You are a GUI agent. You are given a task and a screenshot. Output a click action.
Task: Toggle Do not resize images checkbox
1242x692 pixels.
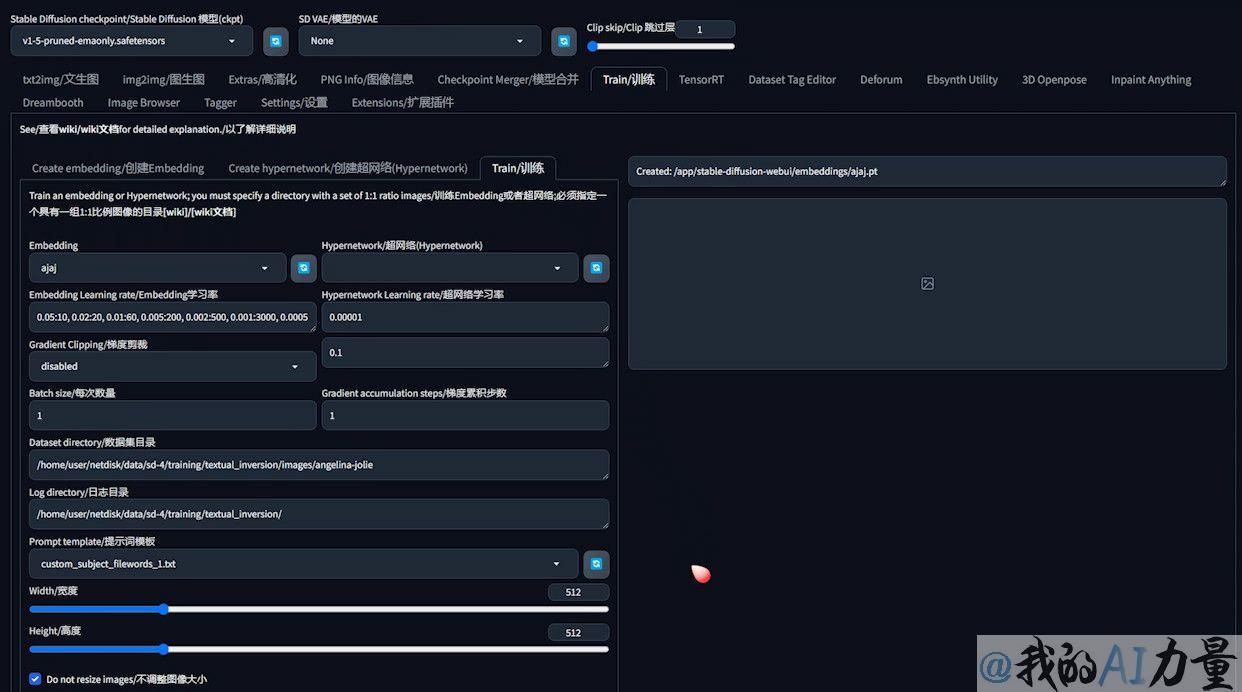point(36,679)
